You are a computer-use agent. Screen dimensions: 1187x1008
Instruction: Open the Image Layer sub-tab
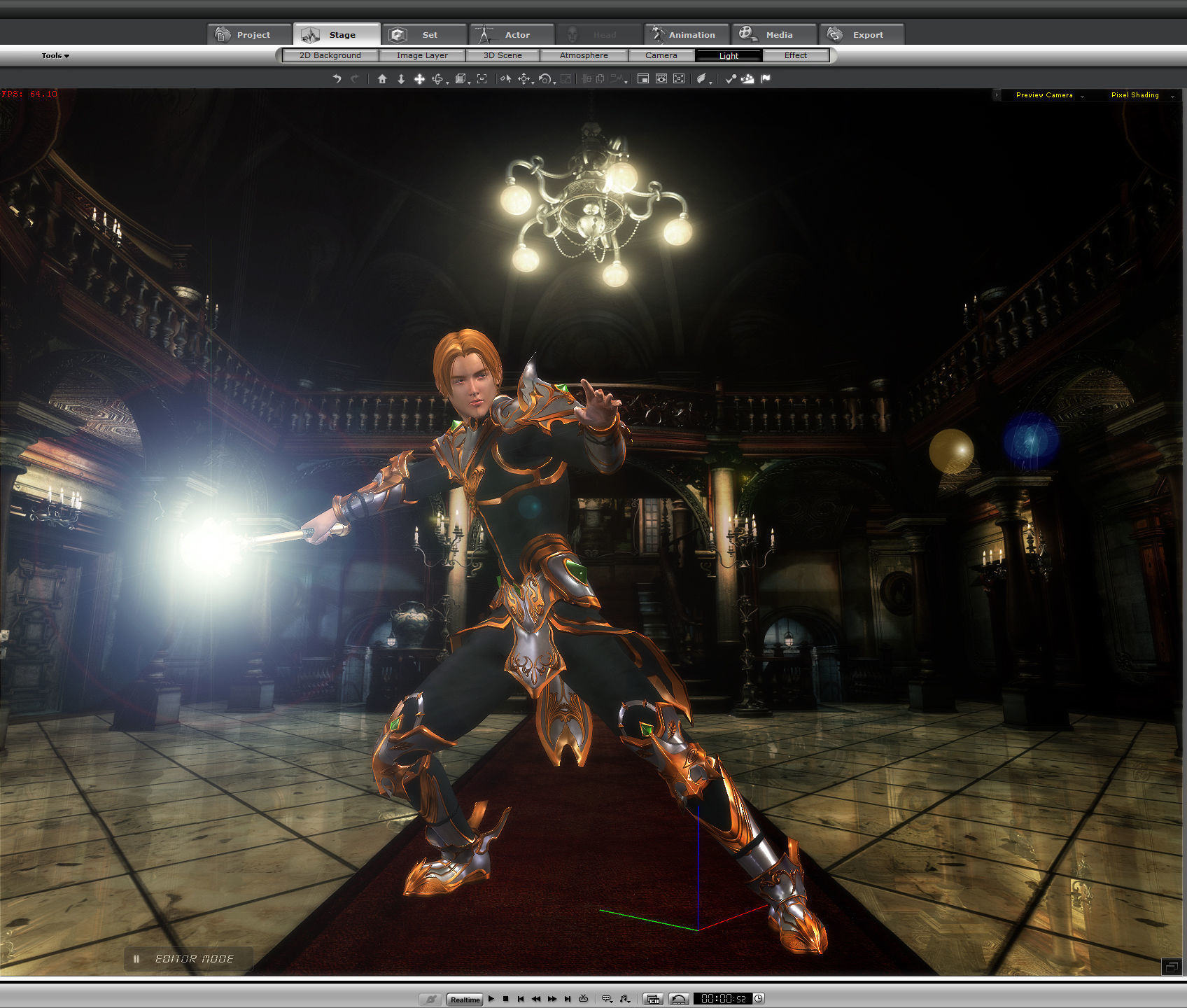point(422,55)
